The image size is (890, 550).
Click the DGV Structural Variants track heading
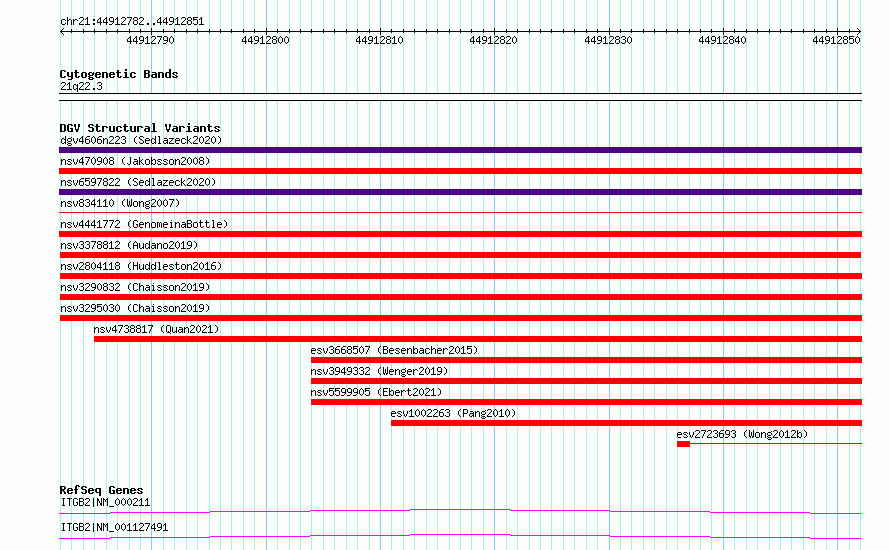140,128
